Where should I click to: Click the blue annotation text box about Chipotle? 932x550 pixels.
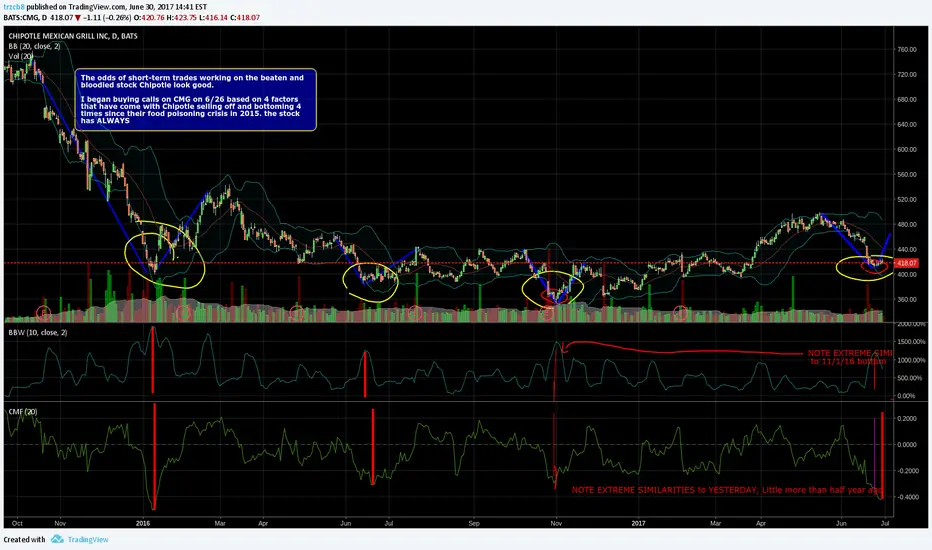(x=196, y=99)
